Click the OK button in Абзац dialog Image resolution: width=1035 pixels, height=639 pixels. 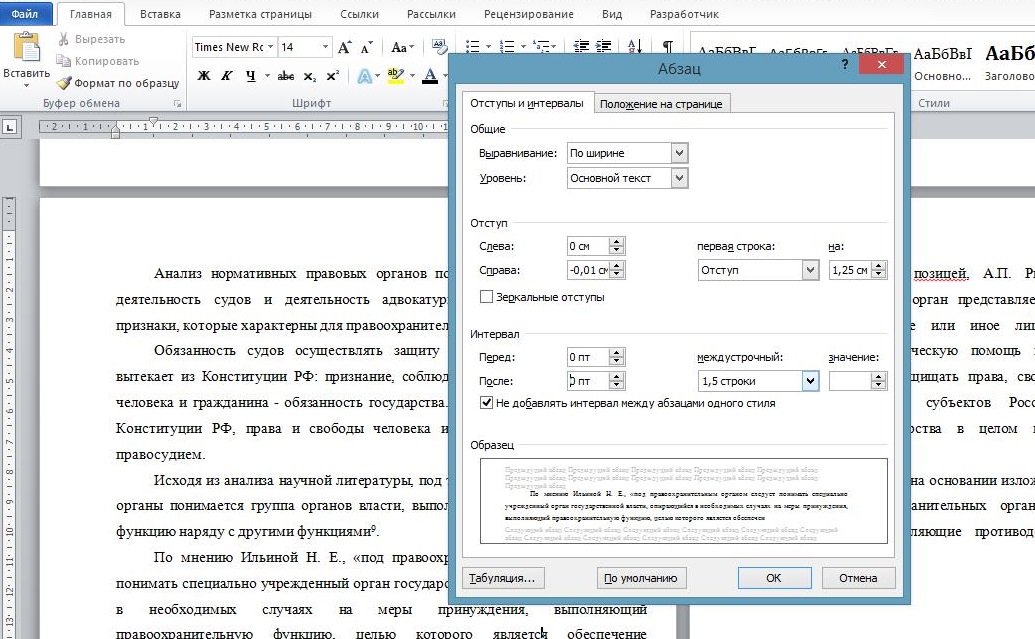(773, 578)
